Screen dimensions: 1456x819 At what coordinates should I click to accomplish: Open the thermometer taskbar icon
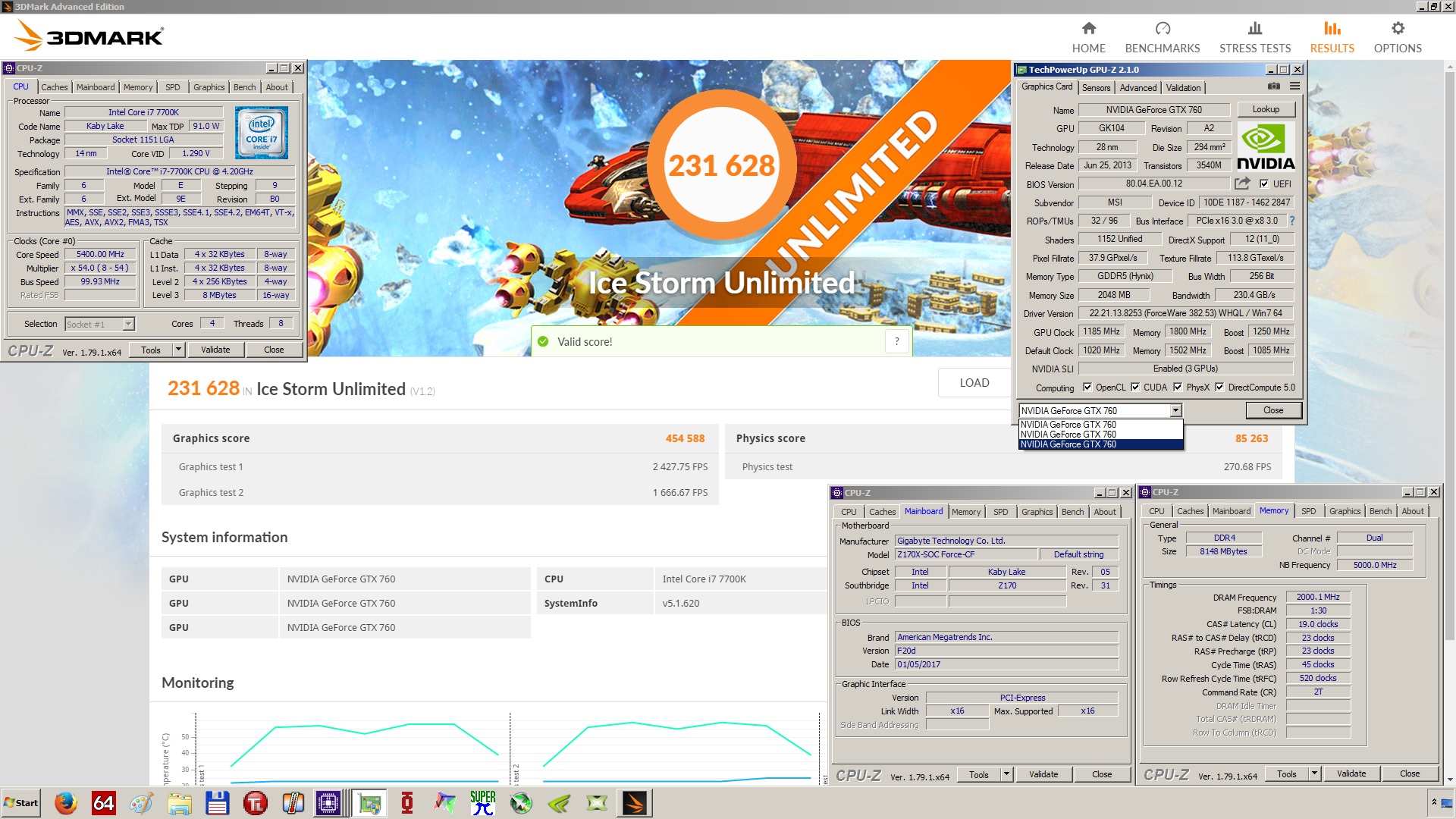click(x=293, y=803)
